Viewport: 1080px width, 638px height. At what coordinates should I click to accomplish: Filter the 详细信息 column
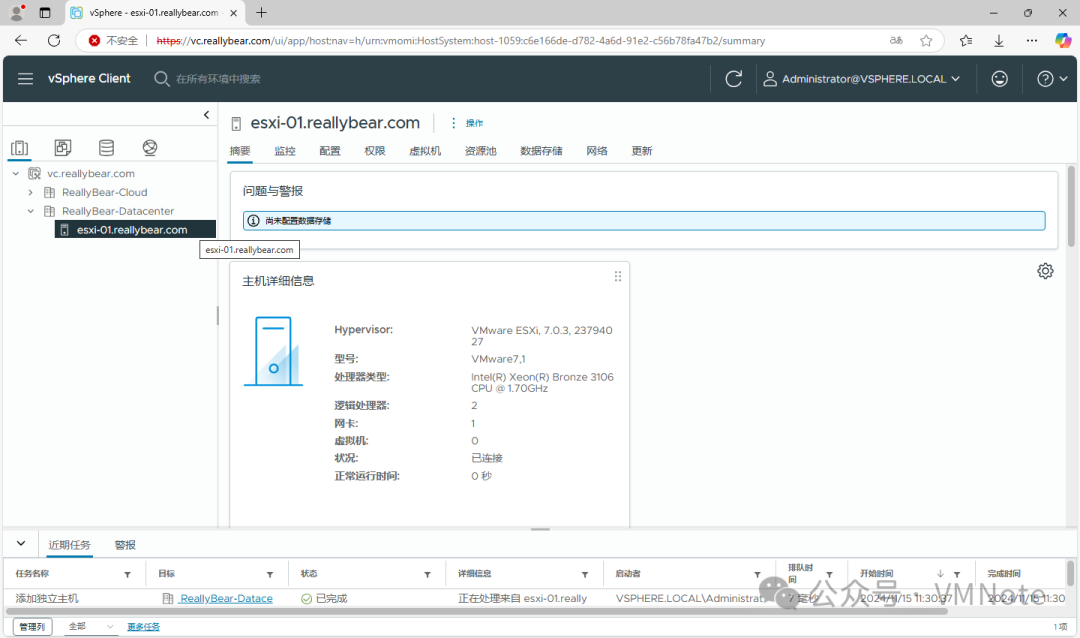pyautogui.click(x=585, y=575)
